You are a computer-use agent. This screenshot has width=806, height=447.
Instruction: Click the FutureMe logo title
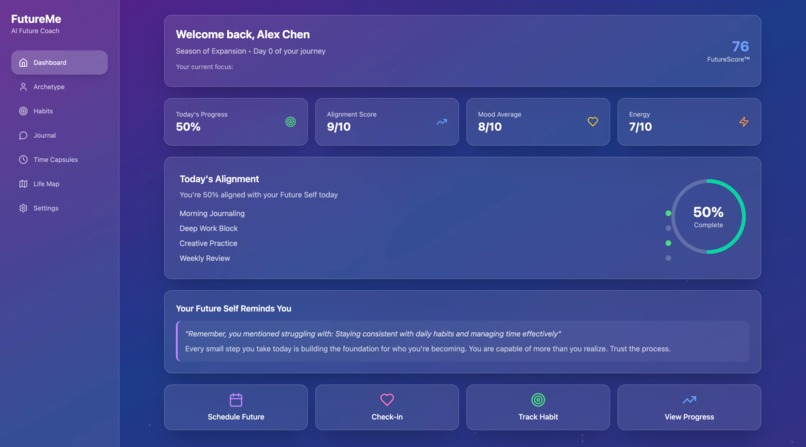36,19
